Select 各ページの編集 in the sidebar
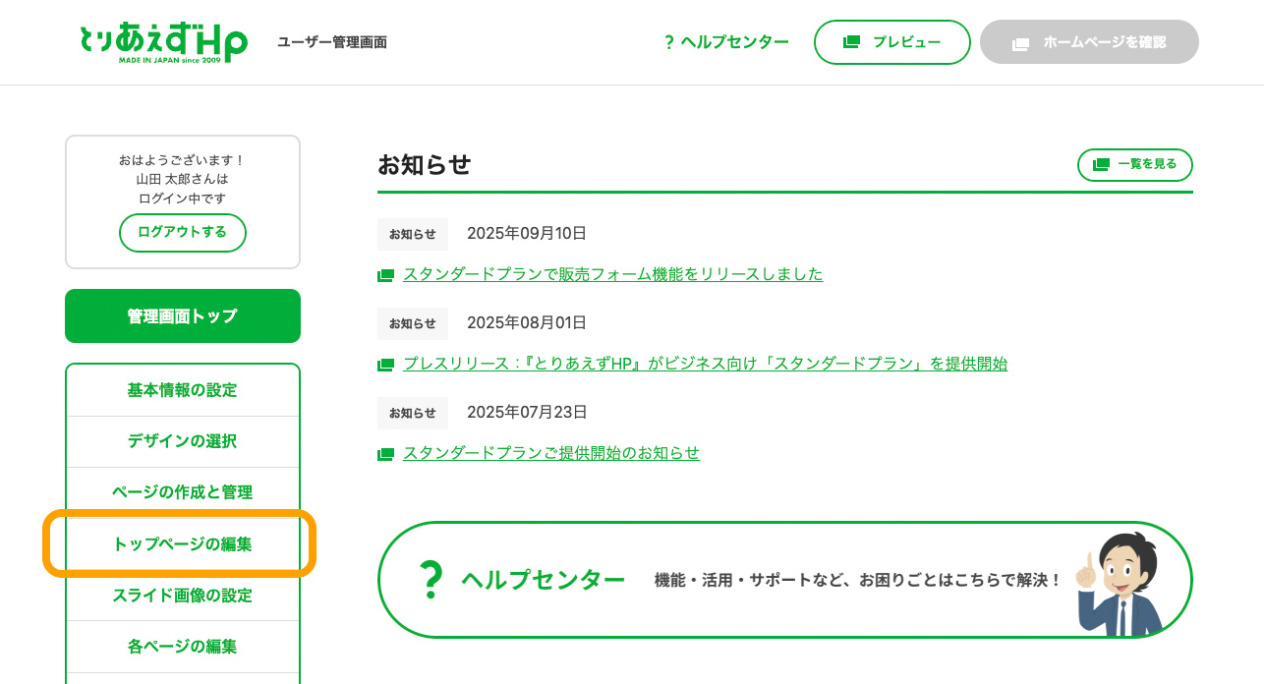 pyautogui.click(x=182, y=646)
